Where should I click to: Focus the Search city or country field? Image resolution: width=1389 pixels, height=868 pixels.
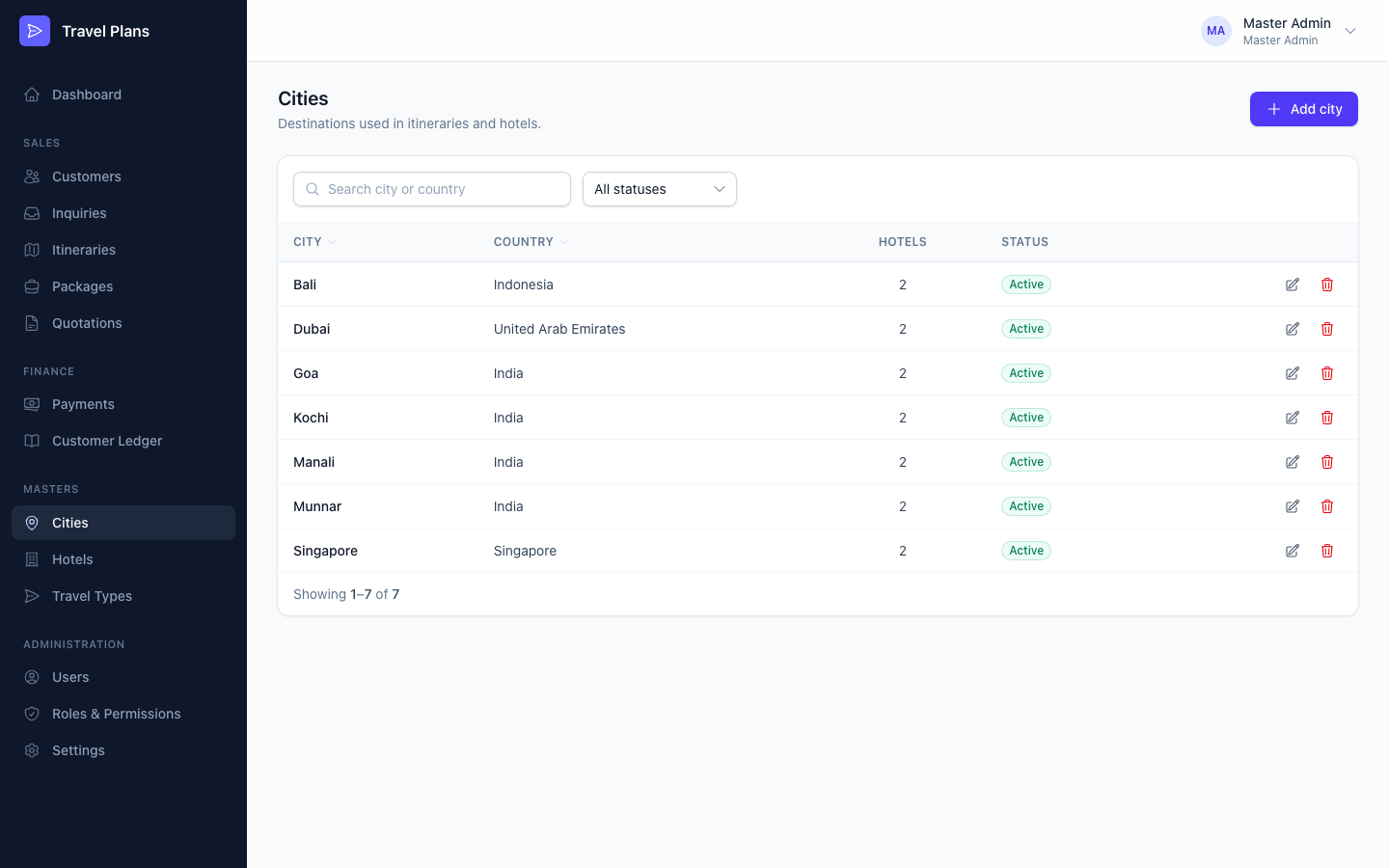pos(432,189)
